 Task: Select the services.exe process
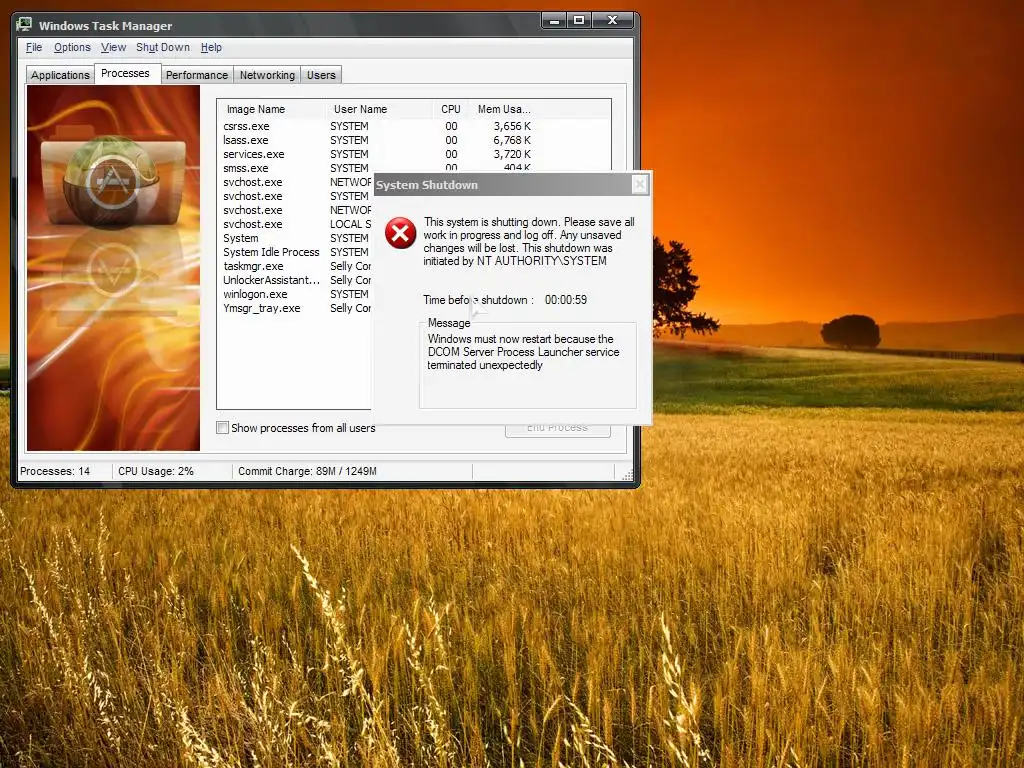tap(253, 154)
